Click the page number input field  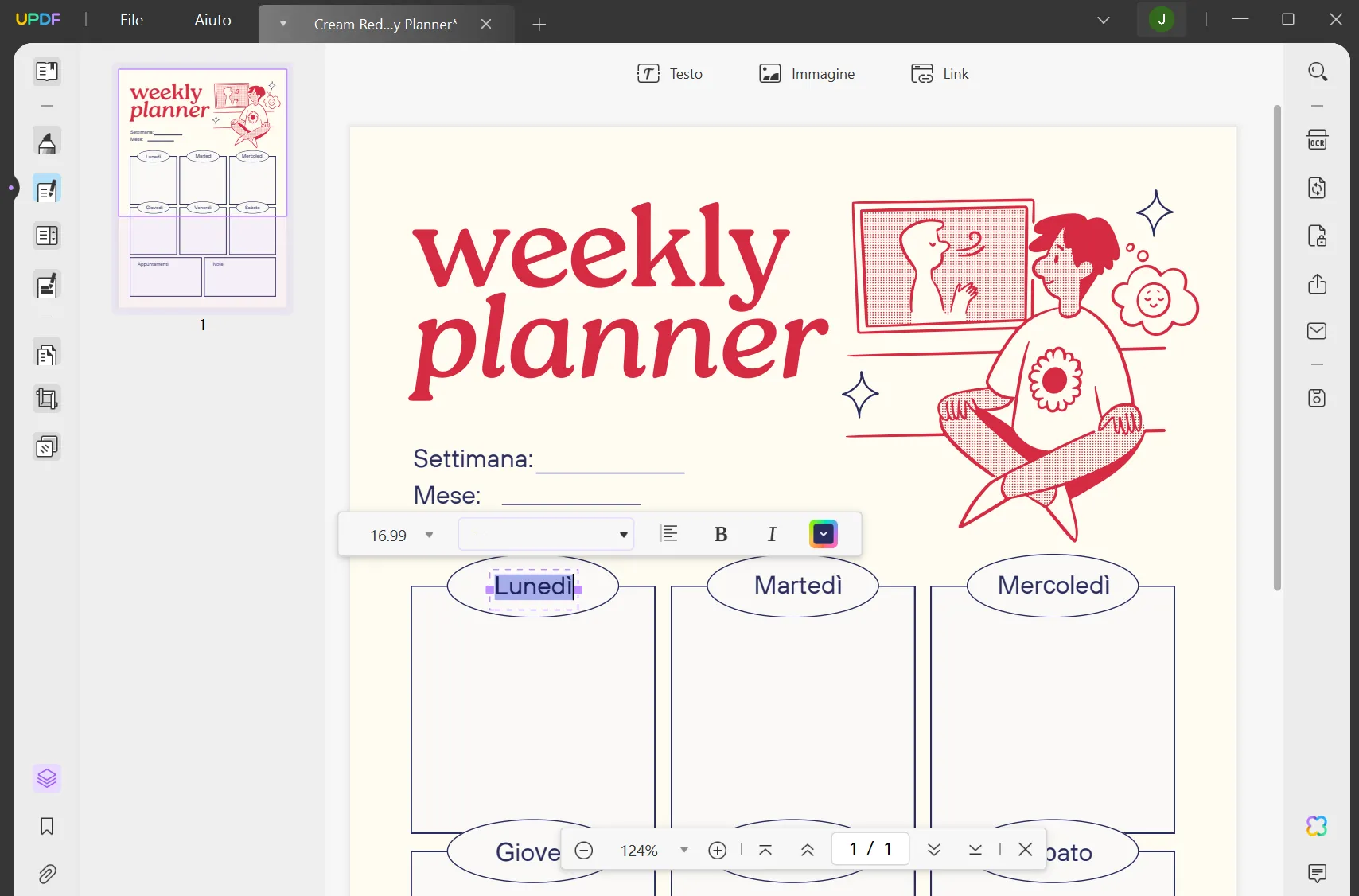[x=870, y=849]
